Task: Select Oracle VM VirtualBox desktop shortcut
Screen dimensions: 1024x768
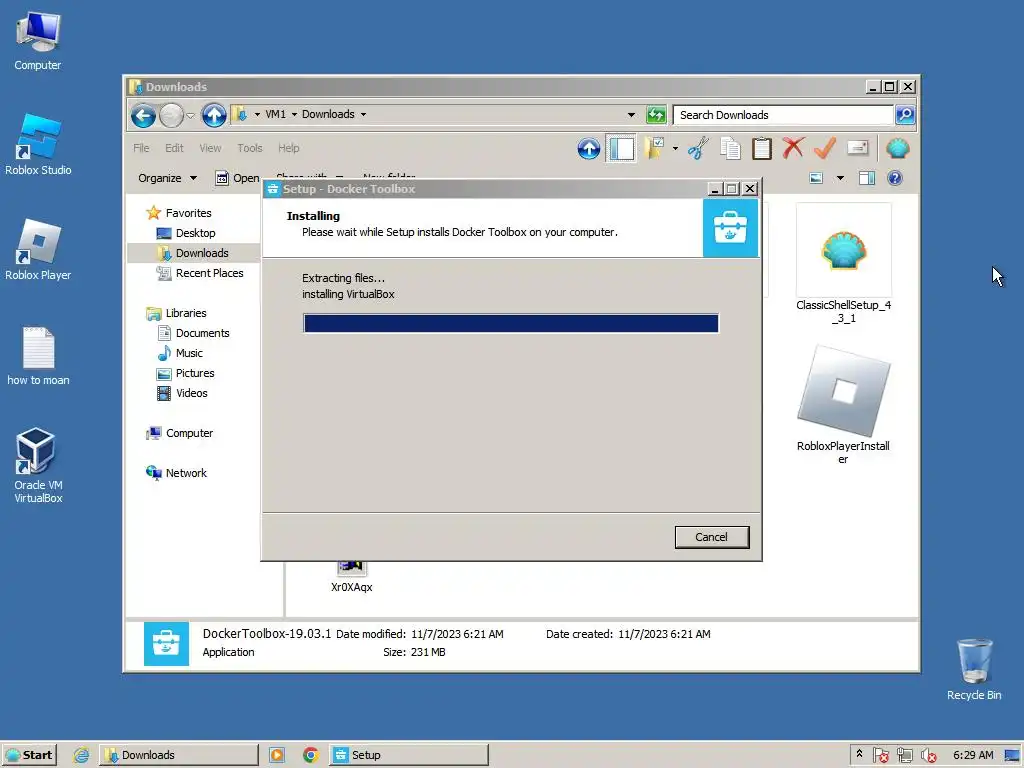Action: pyautogui.click(x=38, y=466)
